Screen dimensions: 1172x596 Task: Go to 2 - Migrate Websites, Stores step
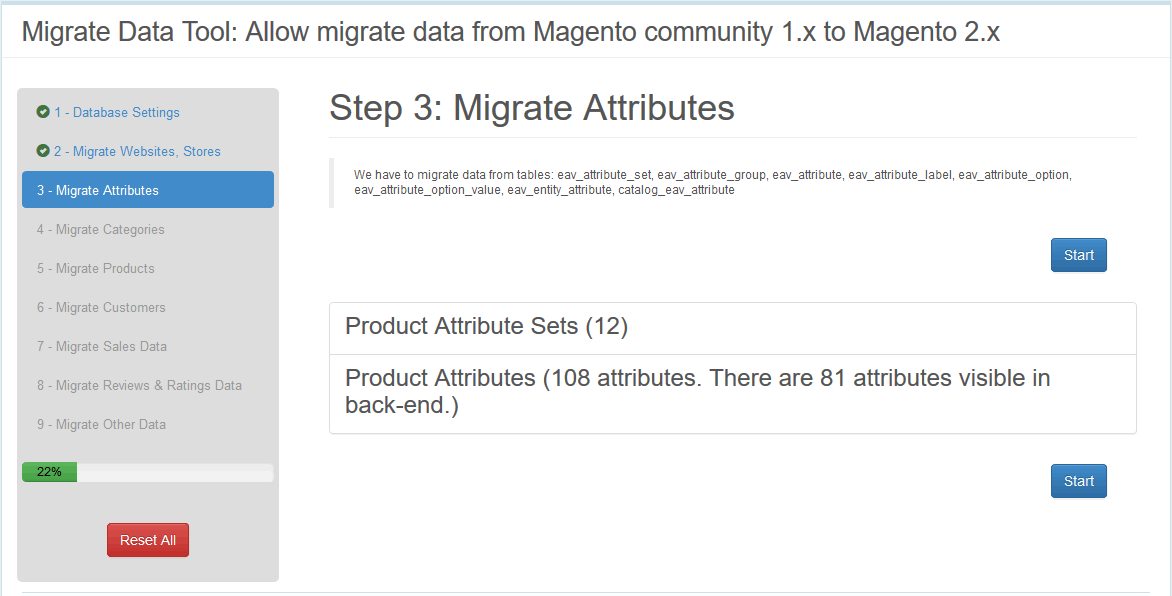click(x=137, y=151)
